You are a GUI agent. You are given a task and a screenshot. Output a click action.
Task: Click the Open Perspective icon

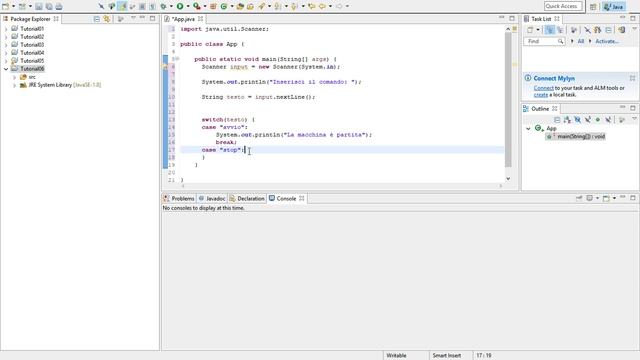click(x=593, y=7)
